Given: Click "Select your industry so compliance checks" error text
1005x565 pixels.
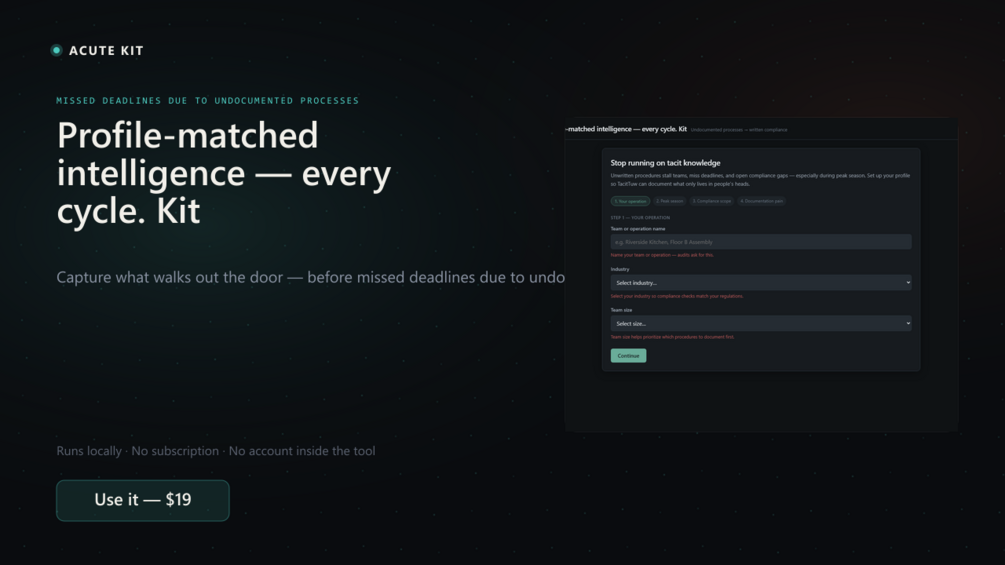Looking at the screenshot, I should click(x=677, y=296).
